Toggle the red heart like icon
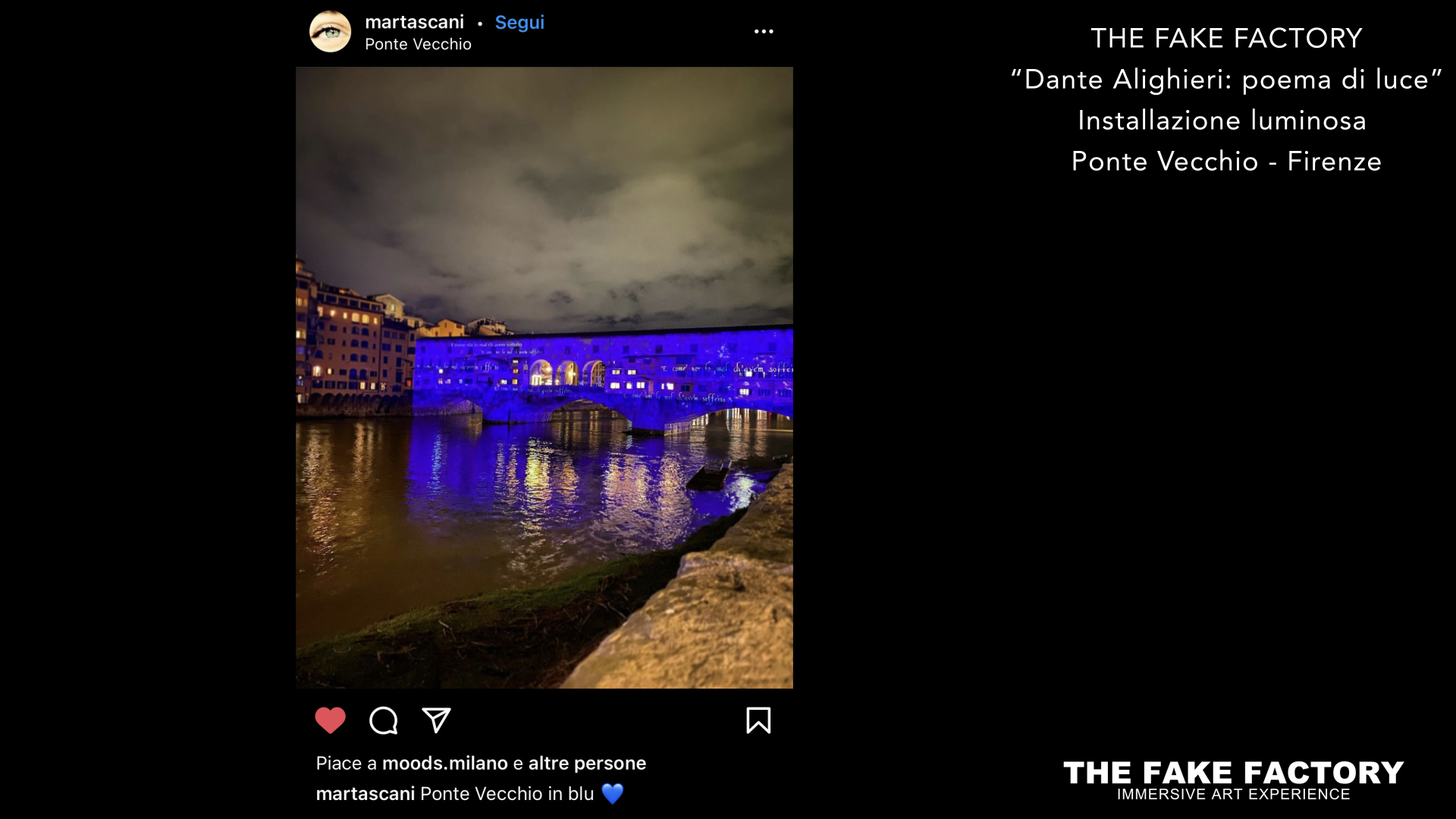Image resolution: width=1456 pixels, height=819 pixels. click(x=330, y=720)
